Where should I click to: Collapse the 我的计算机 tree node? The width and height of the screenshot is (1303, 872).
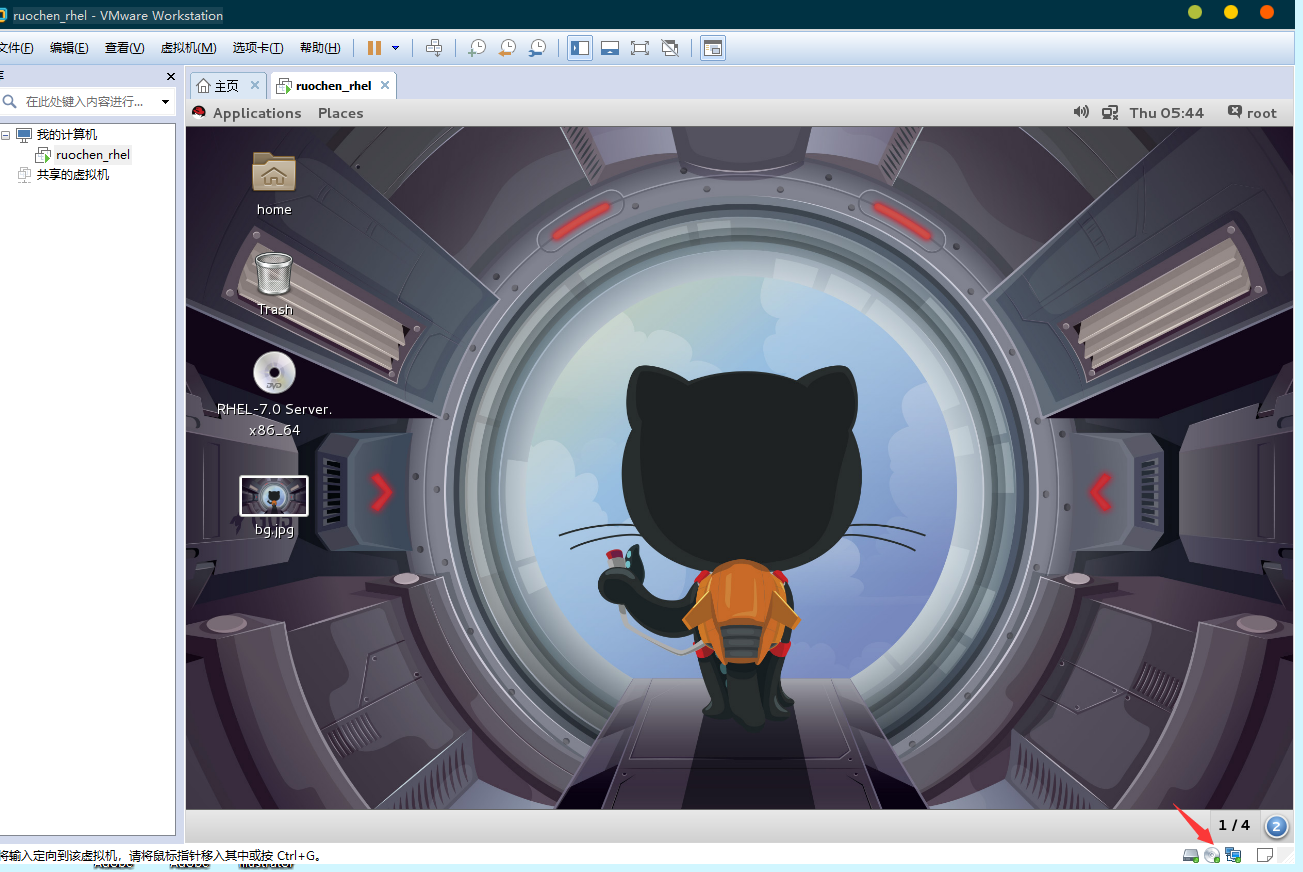6,135
